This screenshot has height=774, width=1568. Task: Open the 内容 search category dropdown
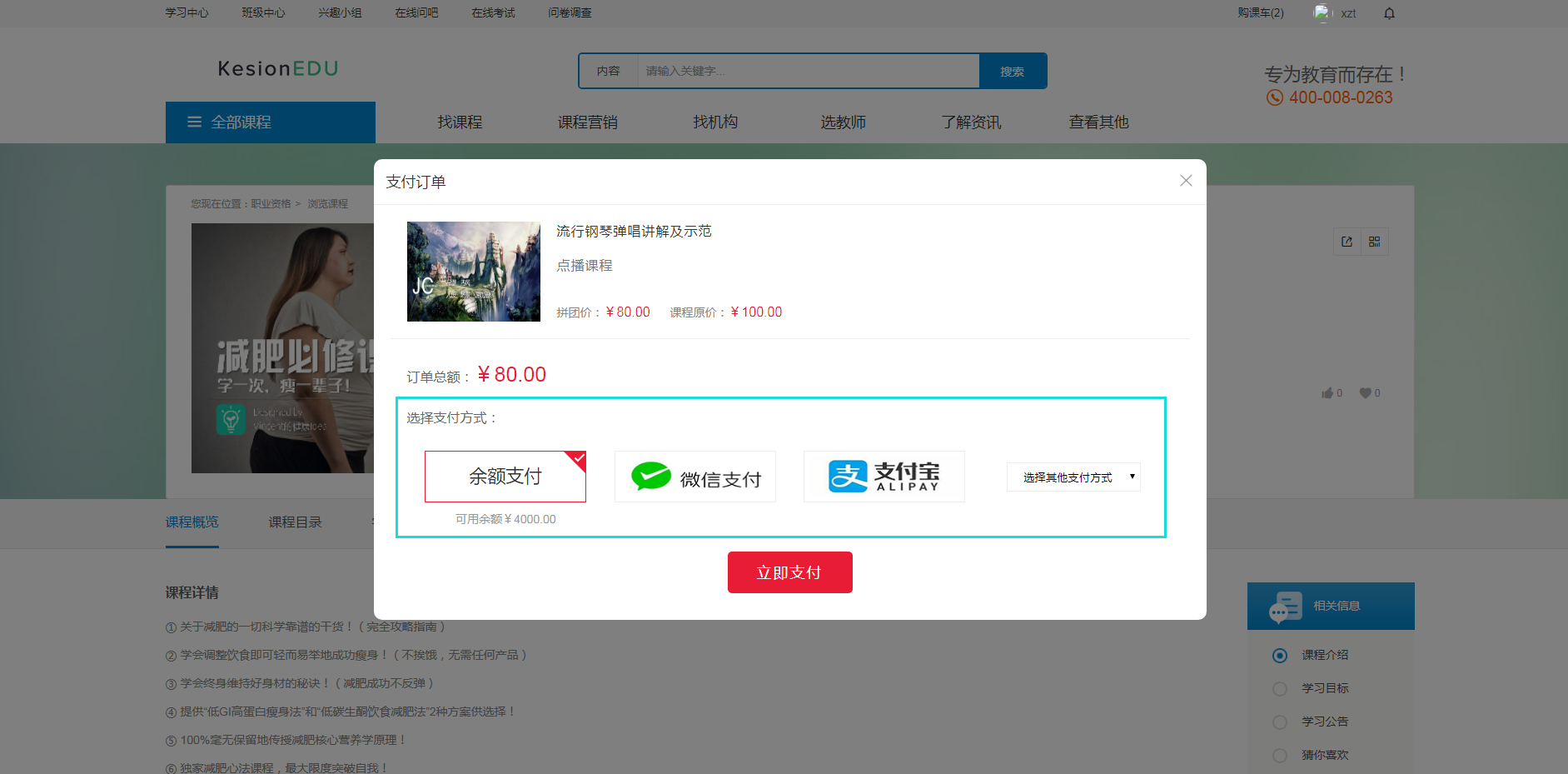610,71
